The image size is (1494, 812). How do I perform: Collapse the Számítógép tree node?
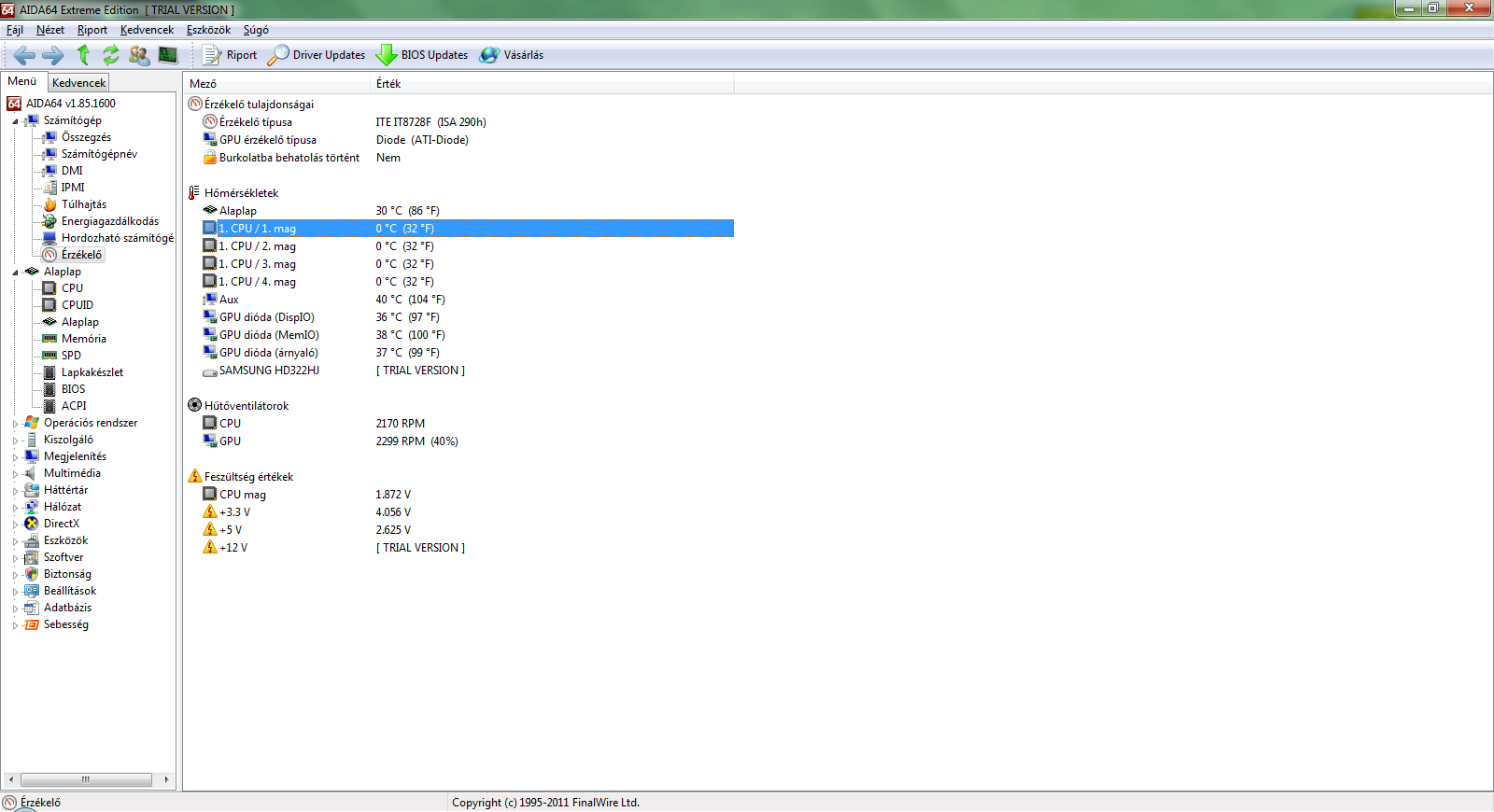[15, 121]
